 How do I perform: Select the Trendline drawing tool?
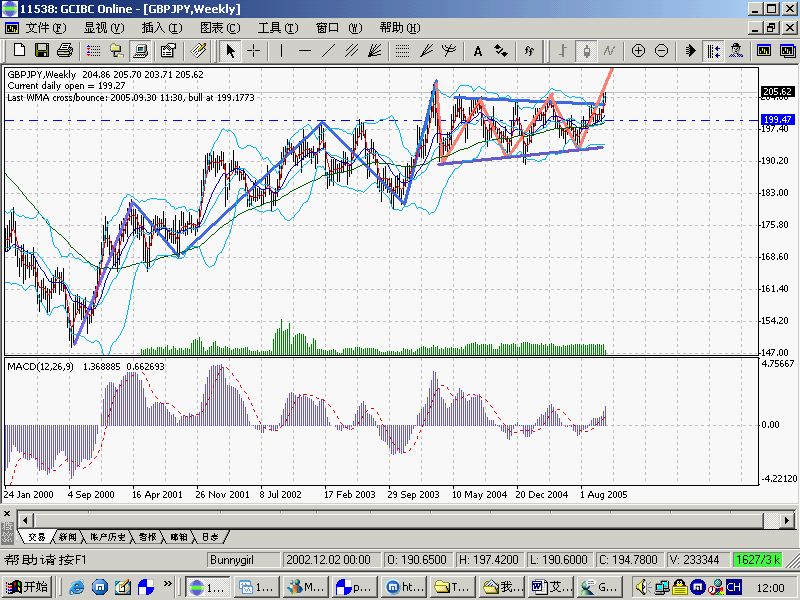[x=328, y=51]
